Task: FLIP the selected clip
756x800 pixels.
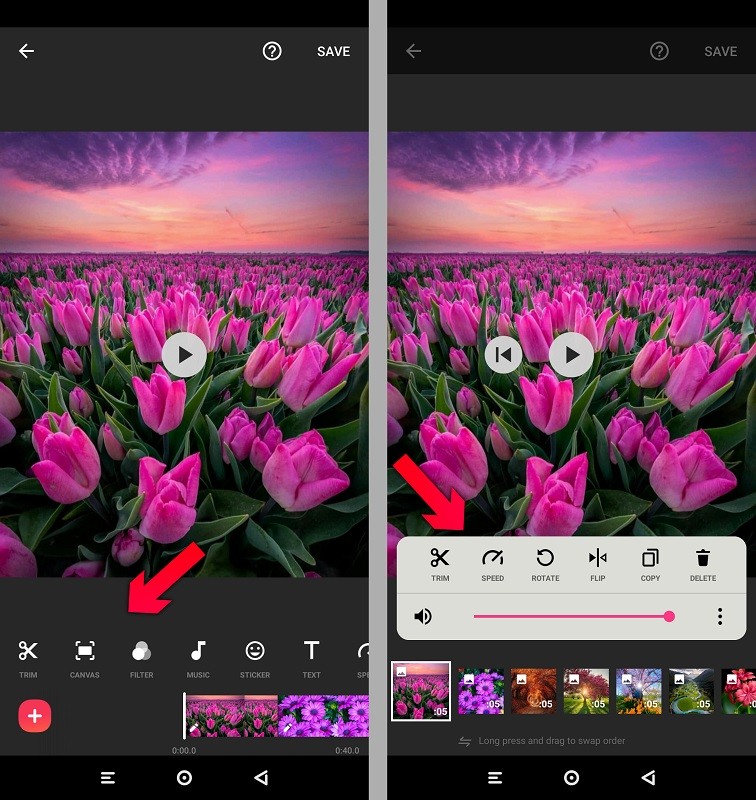Action: tap(598, 565)
